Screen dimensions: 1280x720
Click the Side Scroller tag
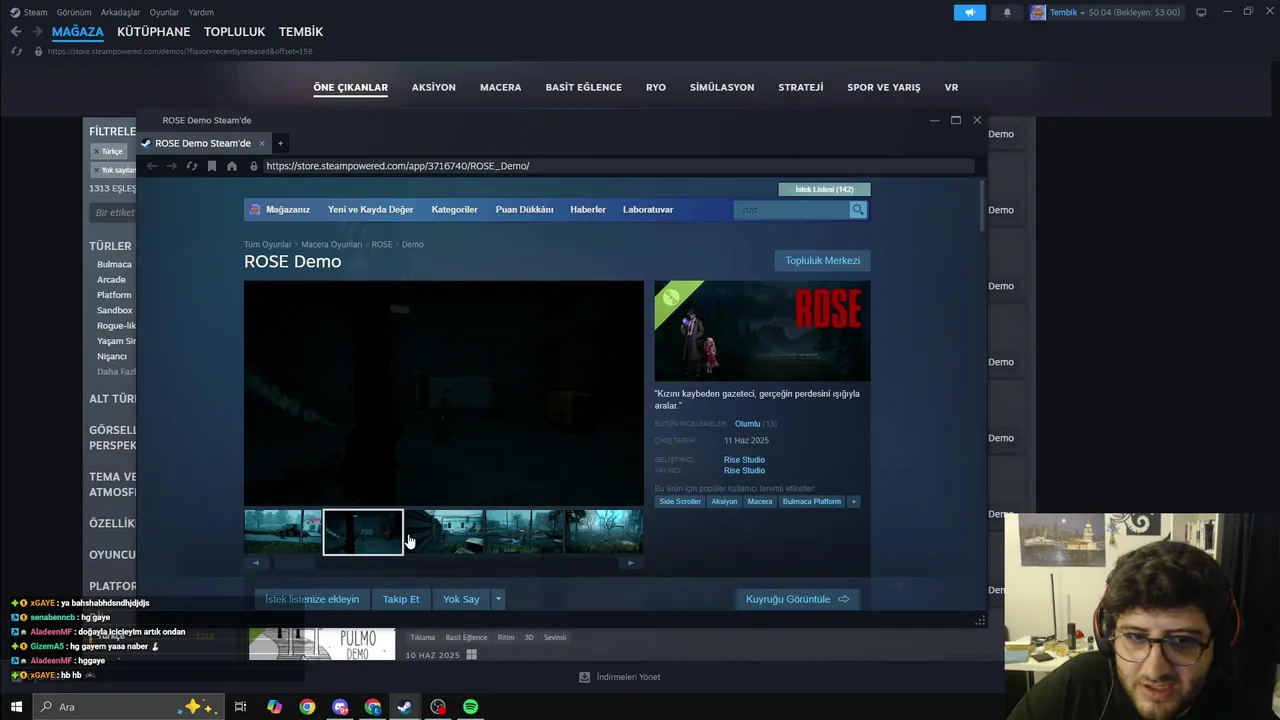[680, 501]
